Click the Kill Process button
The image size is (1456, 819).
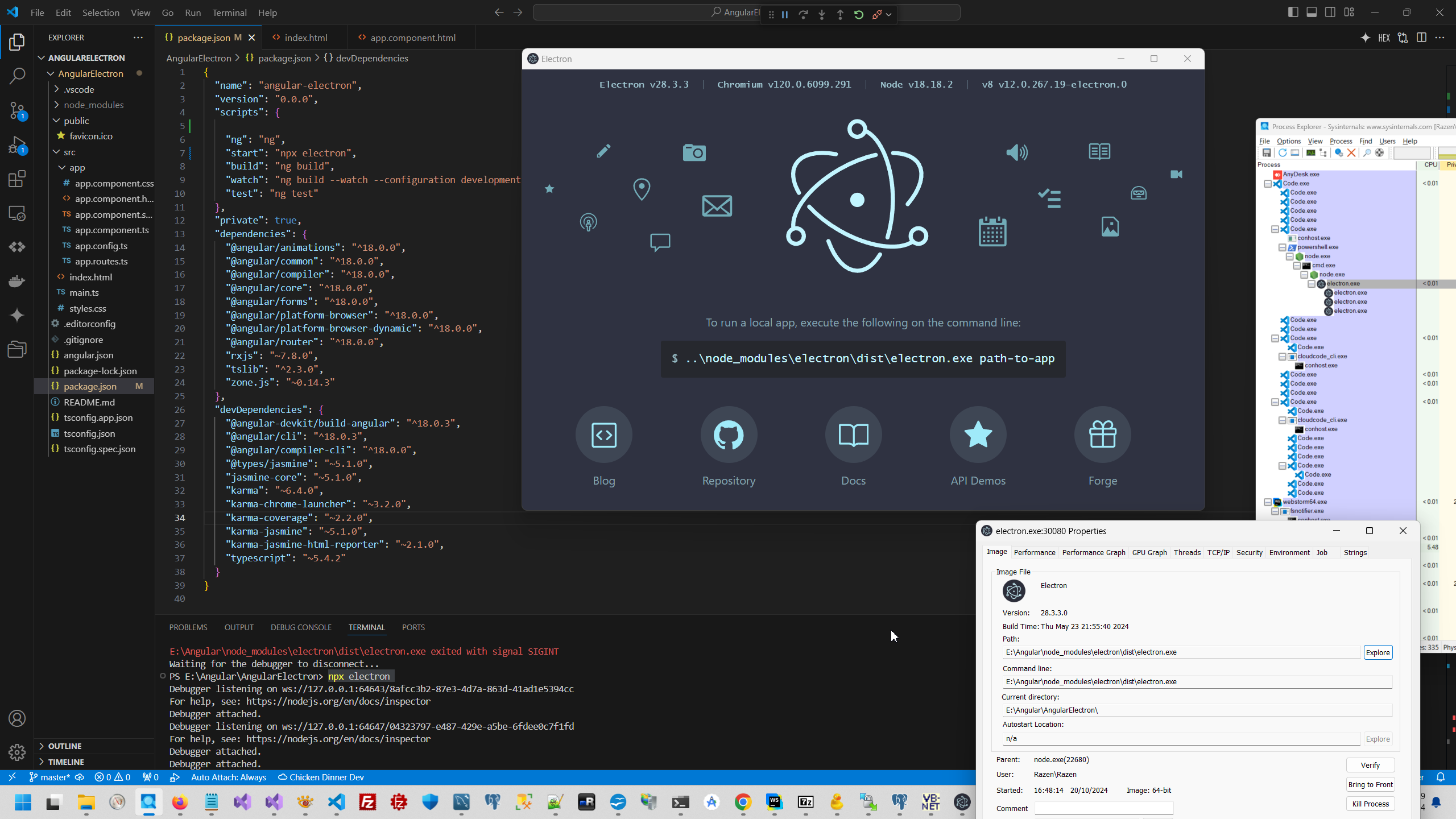tap(1370, 804)
